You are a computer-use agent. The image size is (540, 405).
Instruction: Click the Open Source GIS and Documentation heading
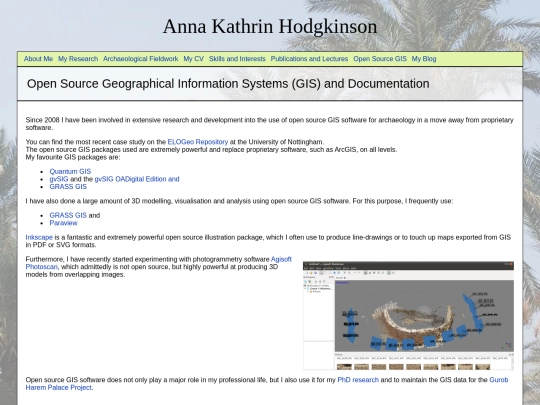(x=228, y=84)
